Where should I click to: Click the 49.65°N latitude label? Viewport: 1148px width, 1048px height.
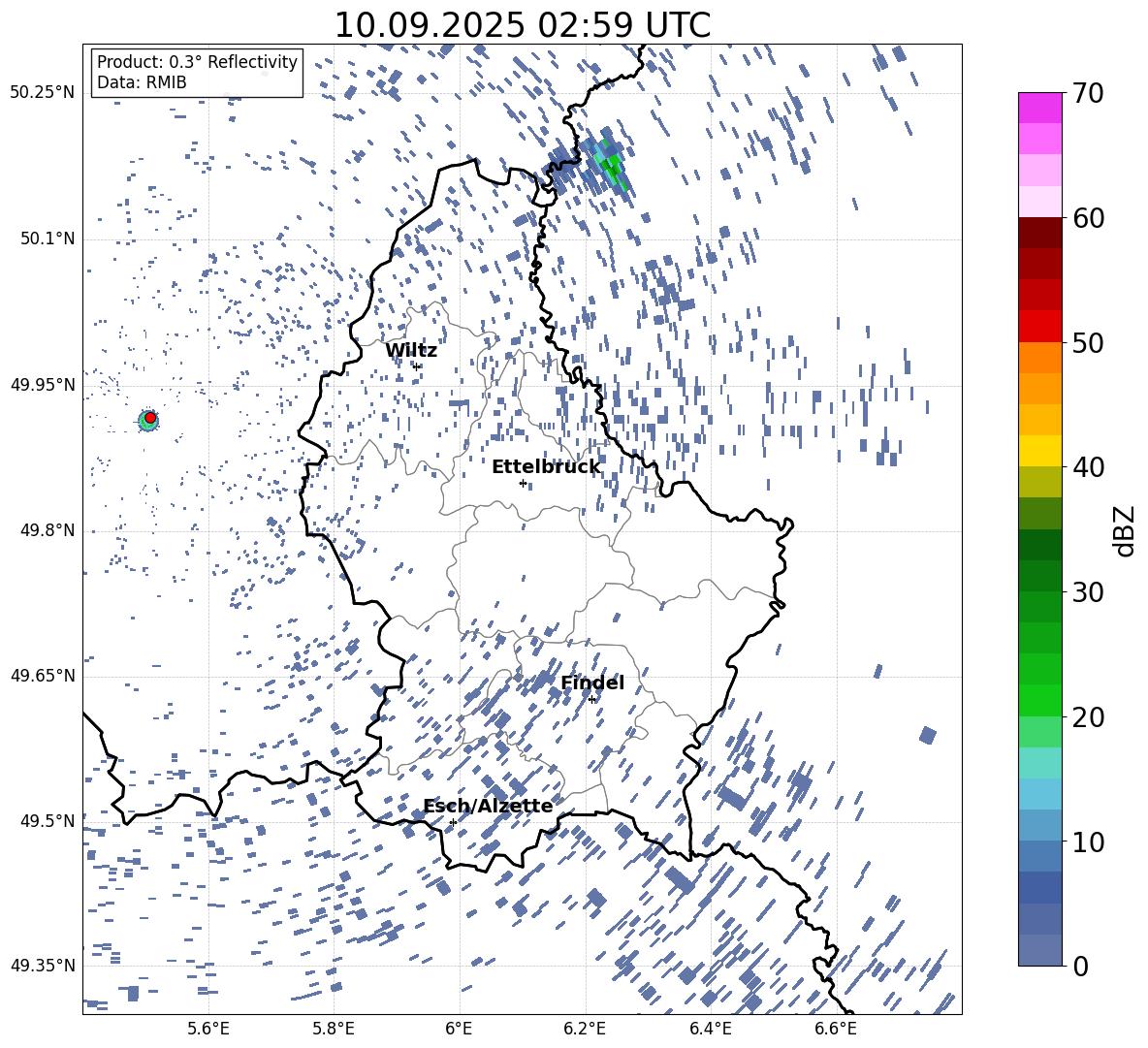click(x=43, y=676)
